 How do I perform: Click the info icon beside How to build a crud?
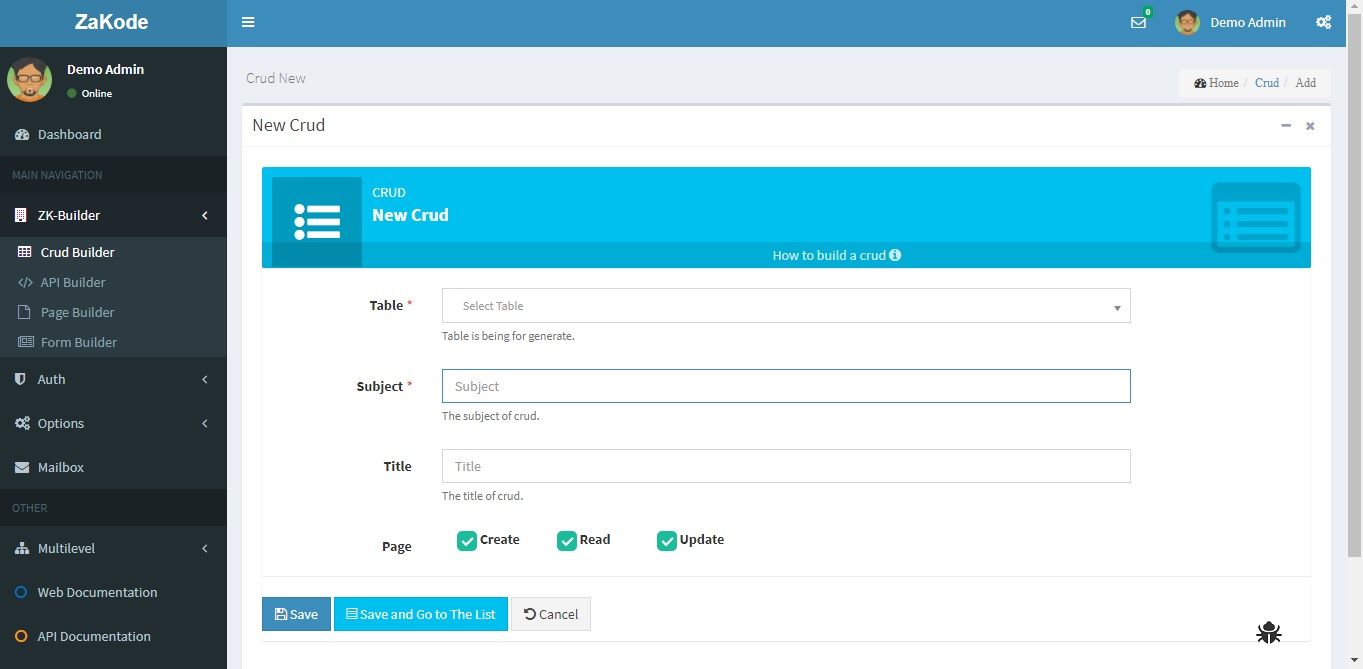[x=895, y=255]
